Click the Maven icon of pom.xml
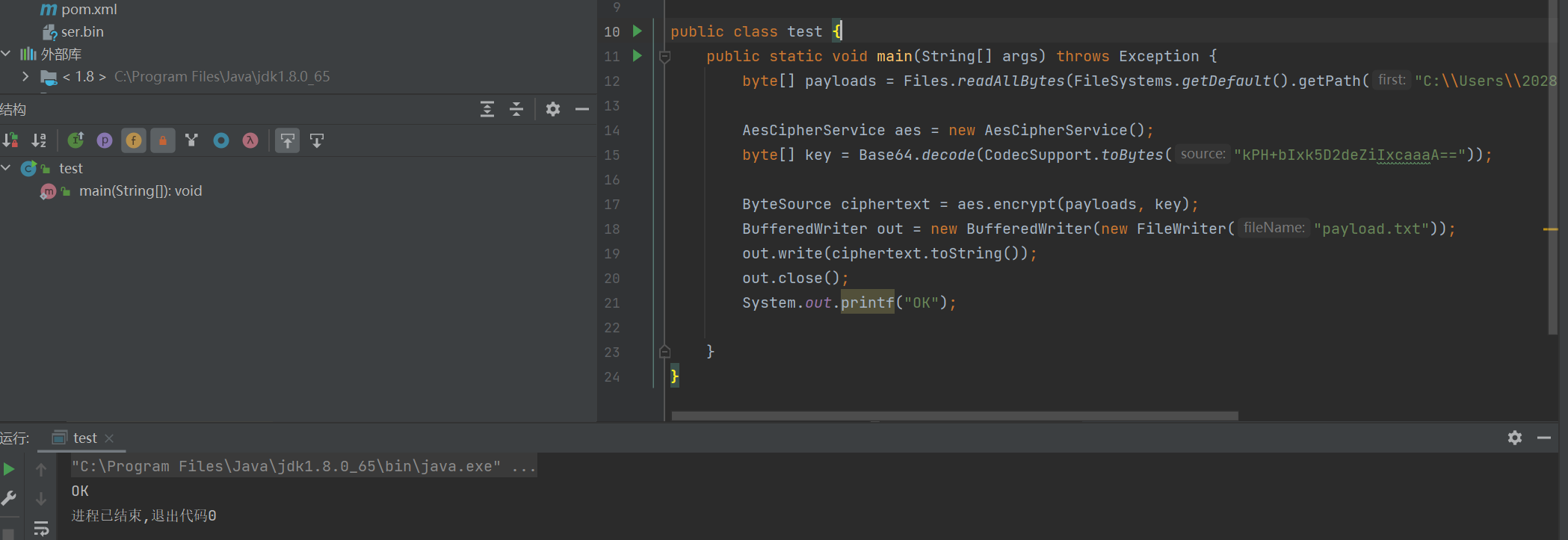 [49, 10]
